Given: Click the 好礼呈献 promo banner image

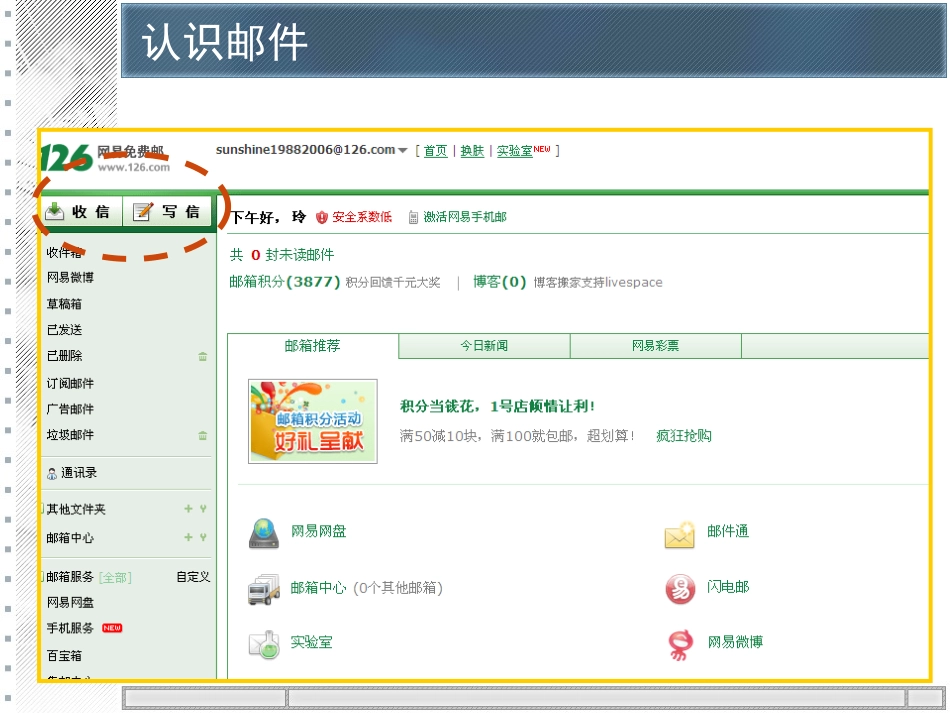Looking at the screenshot, I should 313,421.
